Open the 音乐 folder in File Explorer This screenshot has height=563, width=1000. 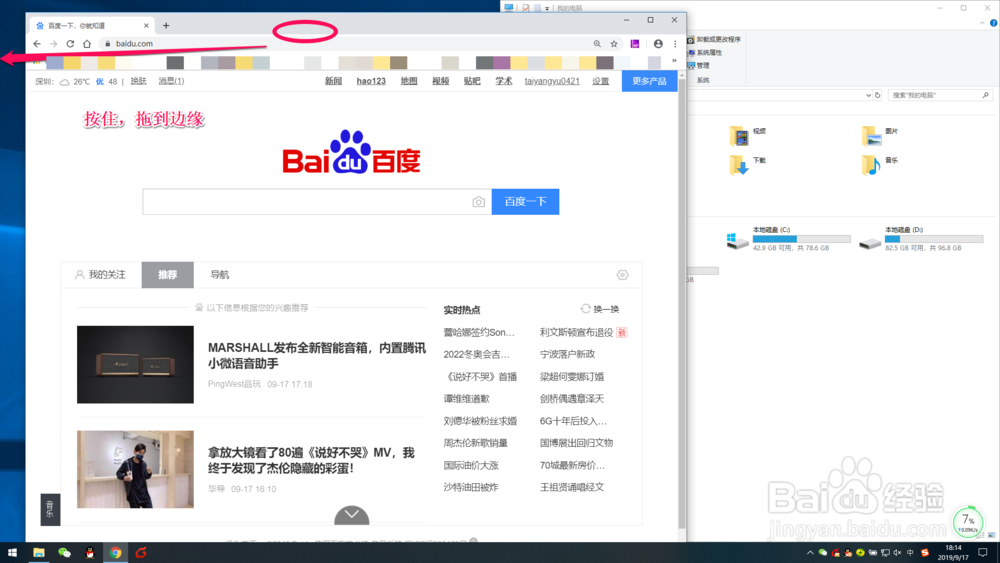879,165
